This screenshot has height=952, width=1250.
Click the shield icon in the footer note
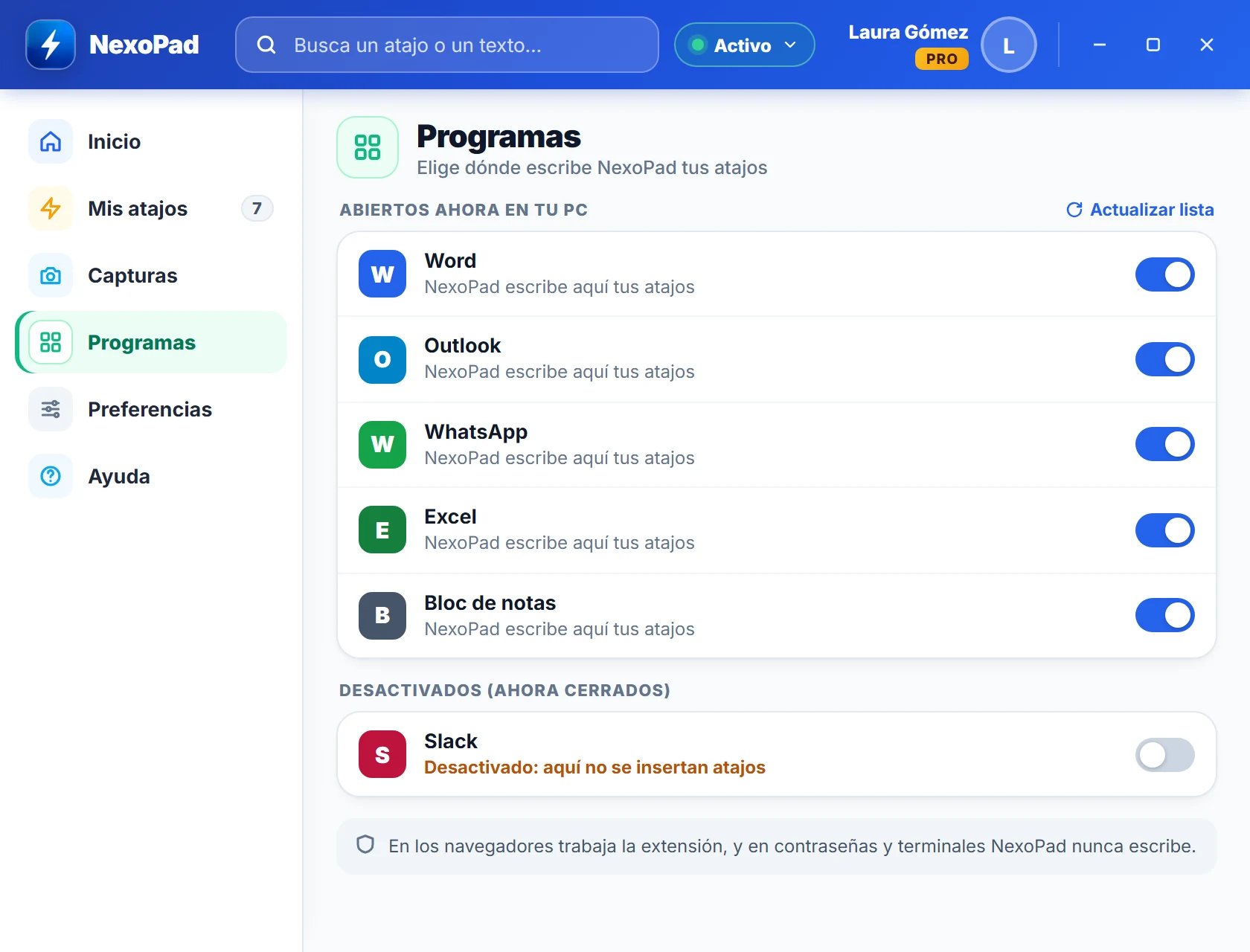365,844
